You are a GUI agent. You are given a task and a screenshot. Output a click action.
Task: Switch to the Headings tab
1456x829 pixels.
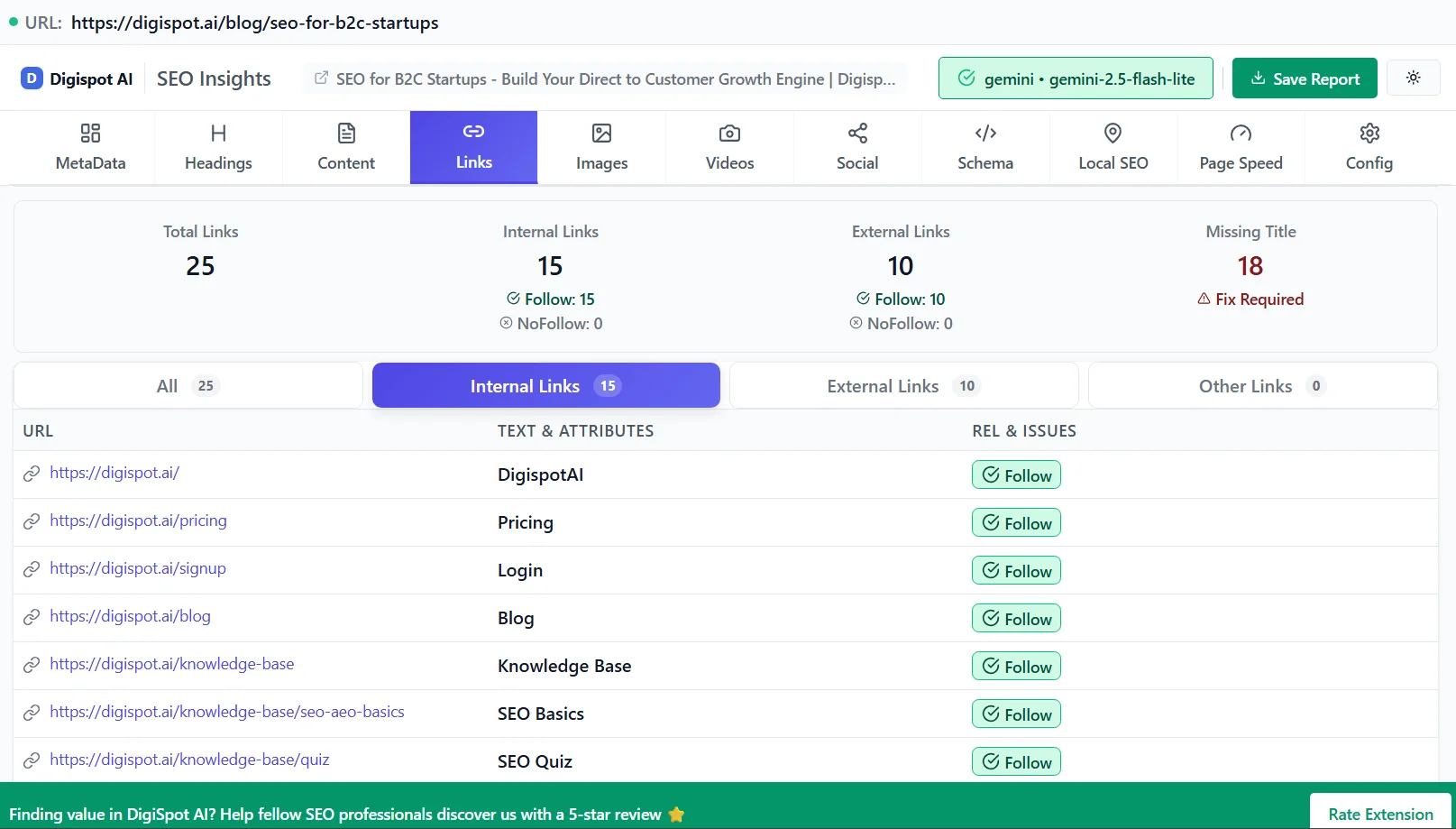(218, 148)
